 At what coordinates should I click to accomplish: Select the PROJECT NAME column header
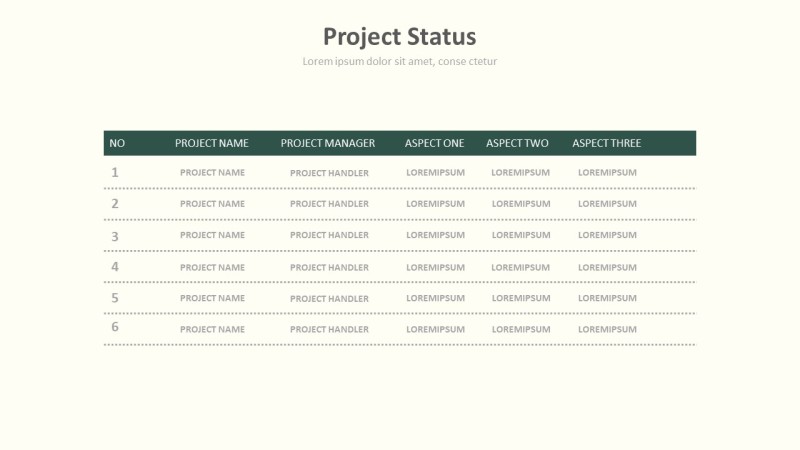[212, 143]
